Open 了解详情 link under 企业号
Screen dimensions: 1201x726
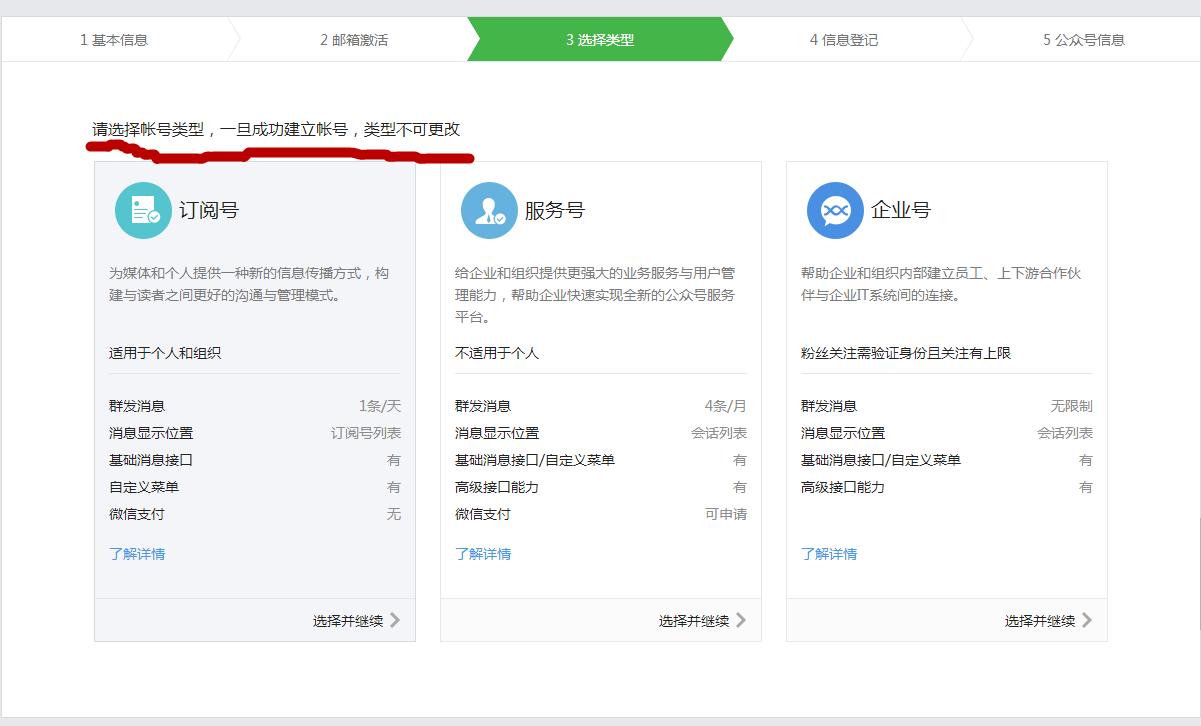click(x=831, y=553)
